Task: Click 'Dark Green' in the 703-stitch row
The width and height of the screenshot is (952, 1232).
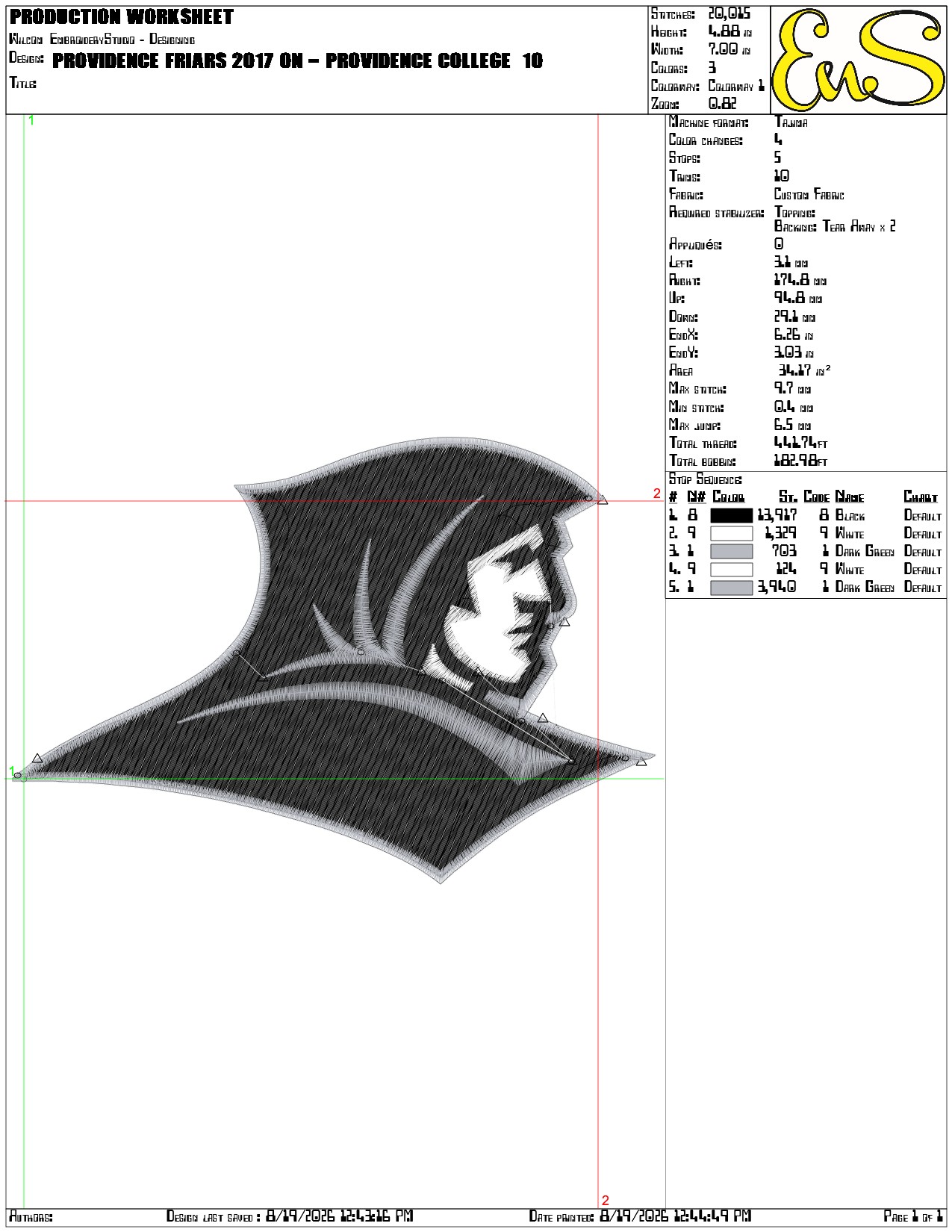Action: pyautogui.click(x=865, y=551)
